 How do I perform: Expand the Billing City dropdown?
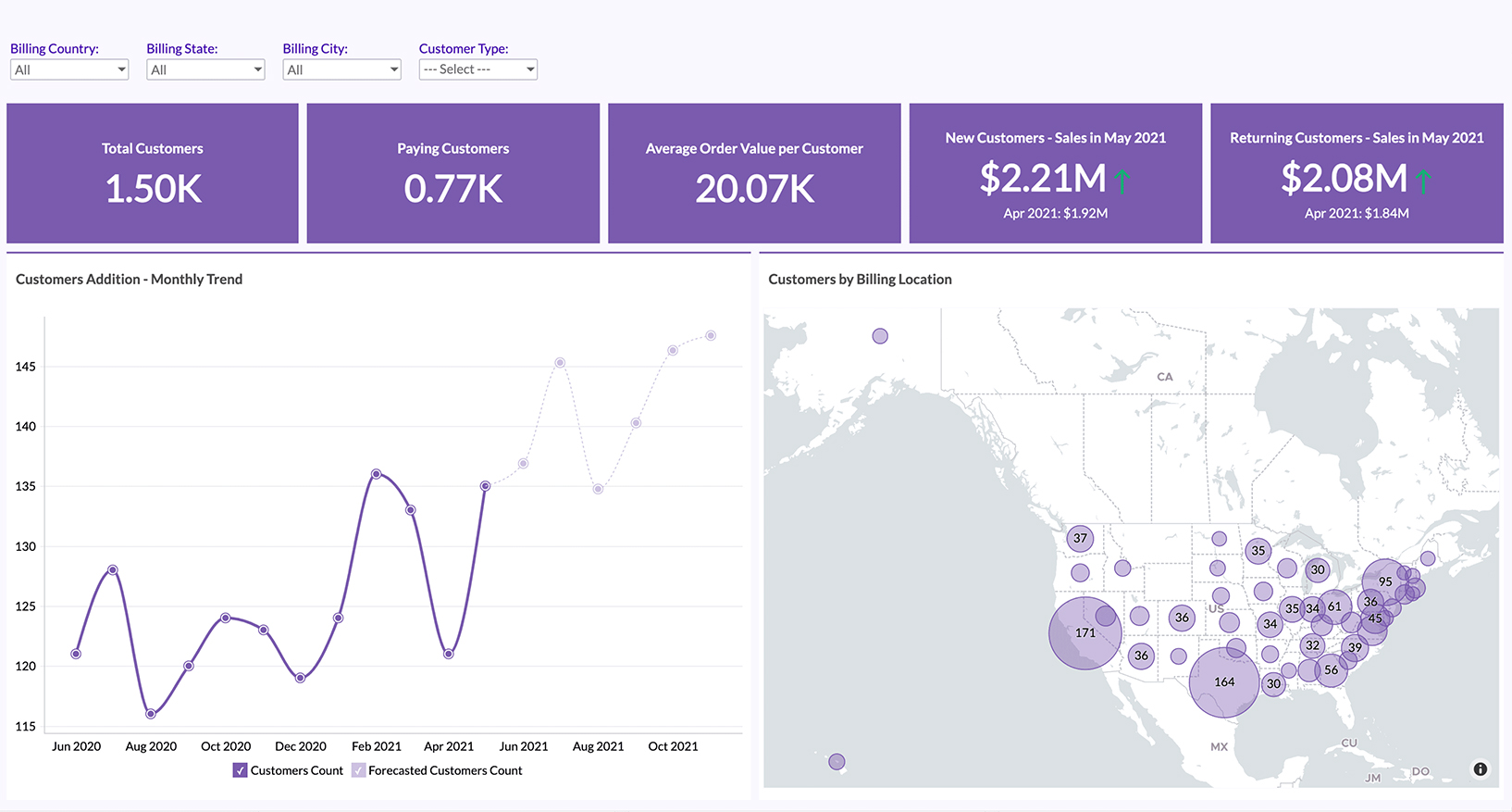tap(341, 69)
